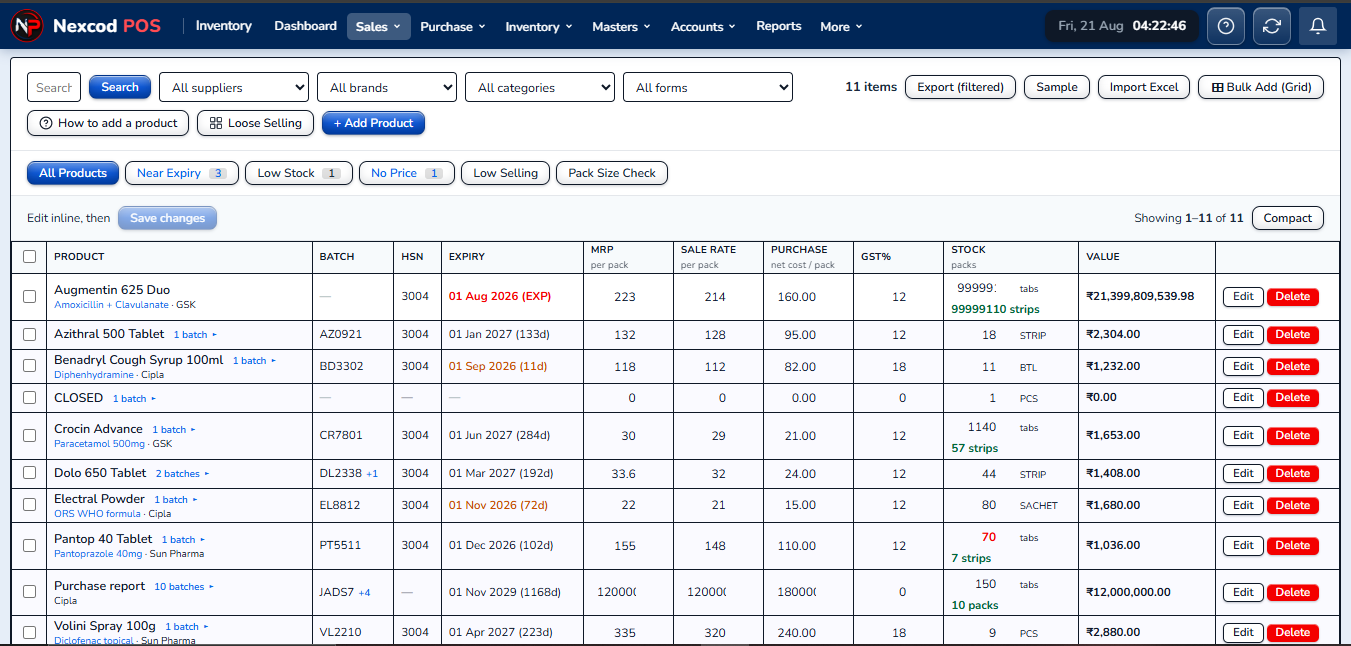Viewport: 1351px width, 646px height.
Task: Select the All Products filter tab
Action: 73,173
